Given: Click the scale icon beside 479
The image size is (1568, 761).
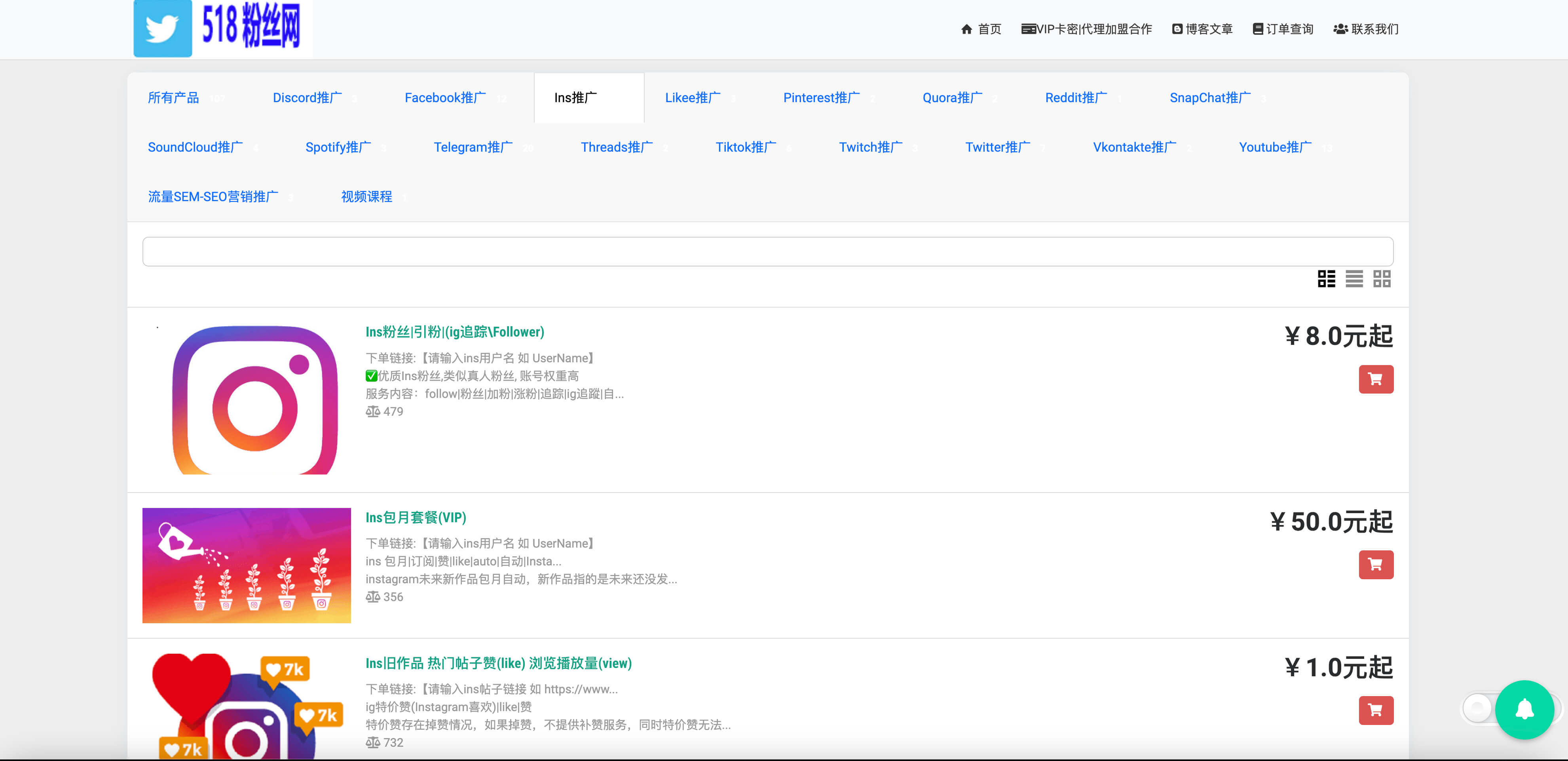Looking at the screenshot, I should pyautogui.click(x=372, y=411).
